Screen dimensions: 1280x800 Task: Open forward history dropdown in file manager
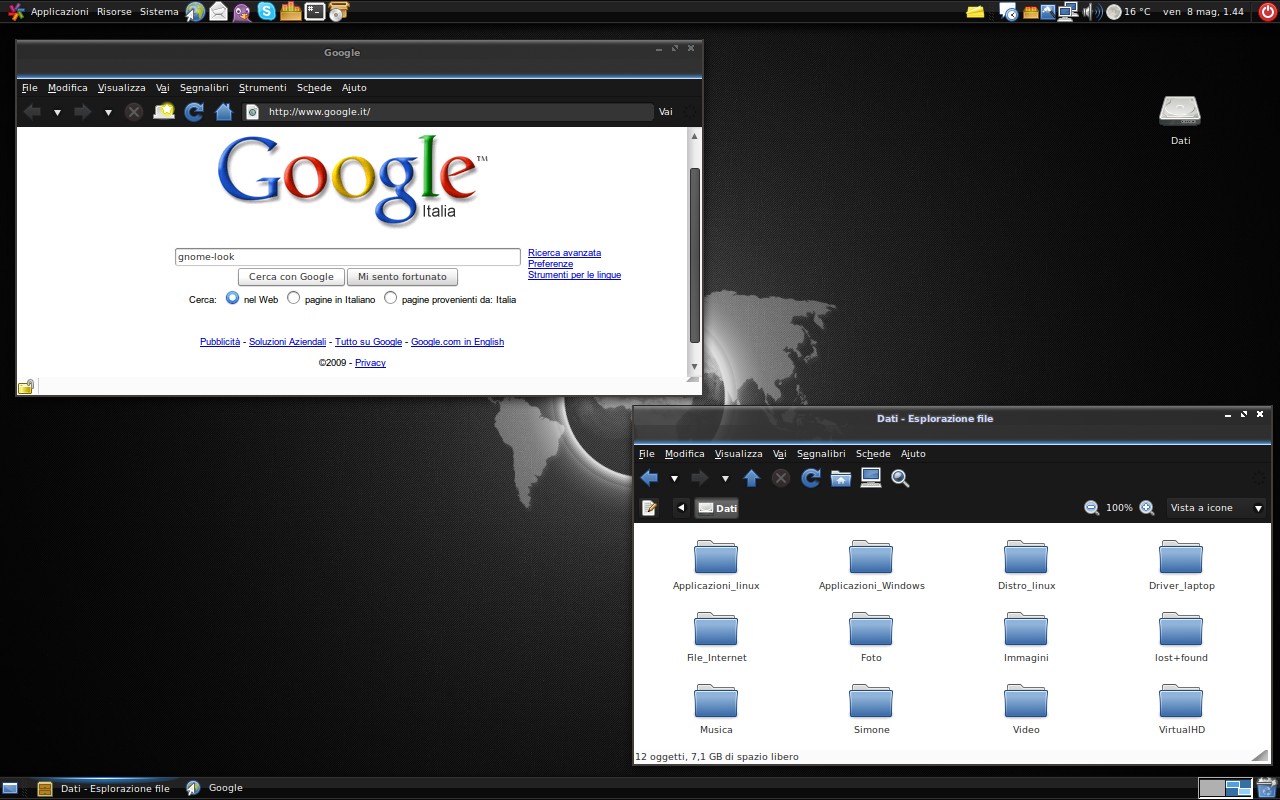tap(725, 479)
